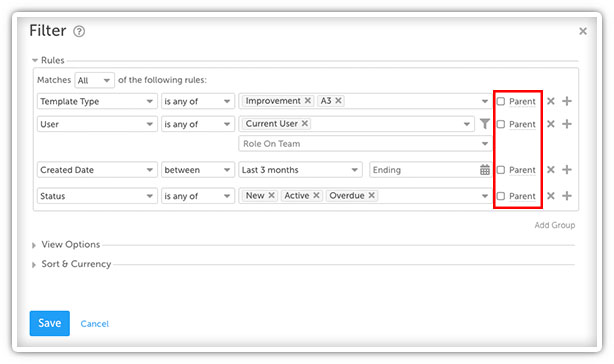Open the Role On Team dropdown
614x364 pixels.
365,144
